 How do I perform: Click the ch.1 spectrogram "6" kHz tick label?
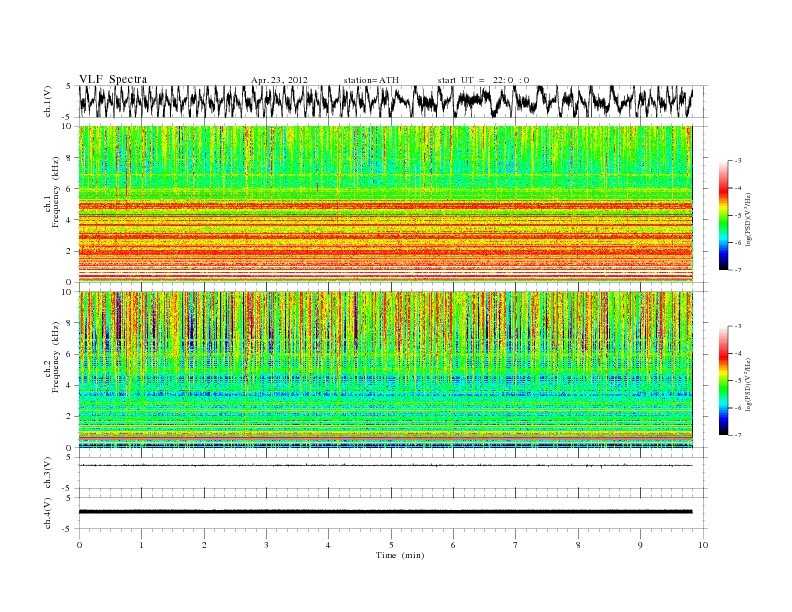point(70,188)
